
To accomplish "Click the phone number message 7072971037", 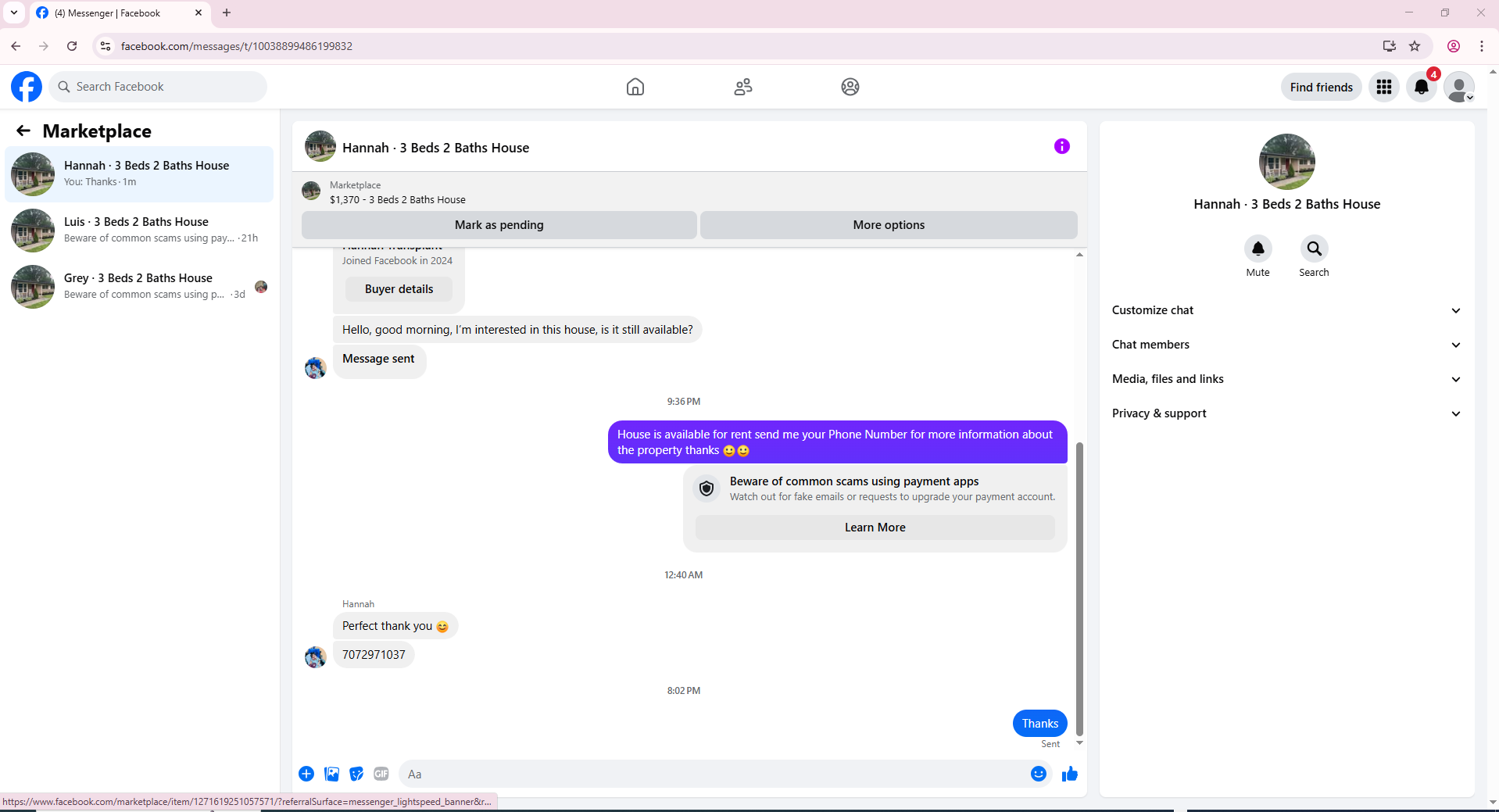I will pyautogui.click(x=374, y=655).
